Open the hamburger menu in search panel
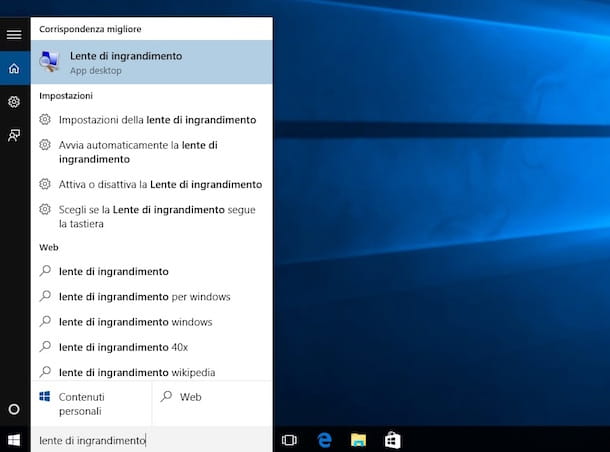This screenshot has height=452, width=610. [x=14, y=35]
